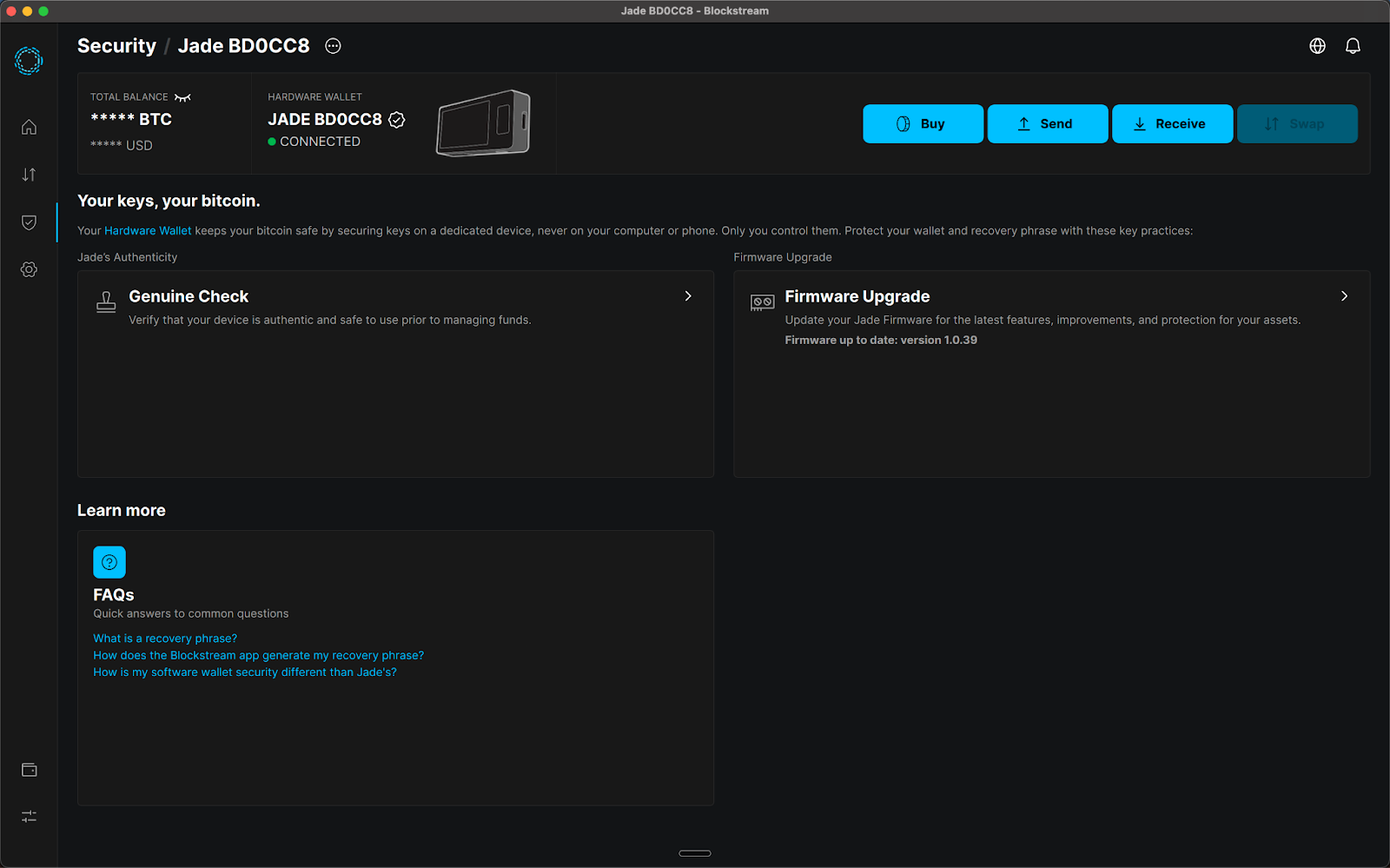Image resolution: width=1390 pixels, height=868 pixels.
Task: Open the ellipsis menu next to Jade BD0CC8
Action: tap(333, 45)
